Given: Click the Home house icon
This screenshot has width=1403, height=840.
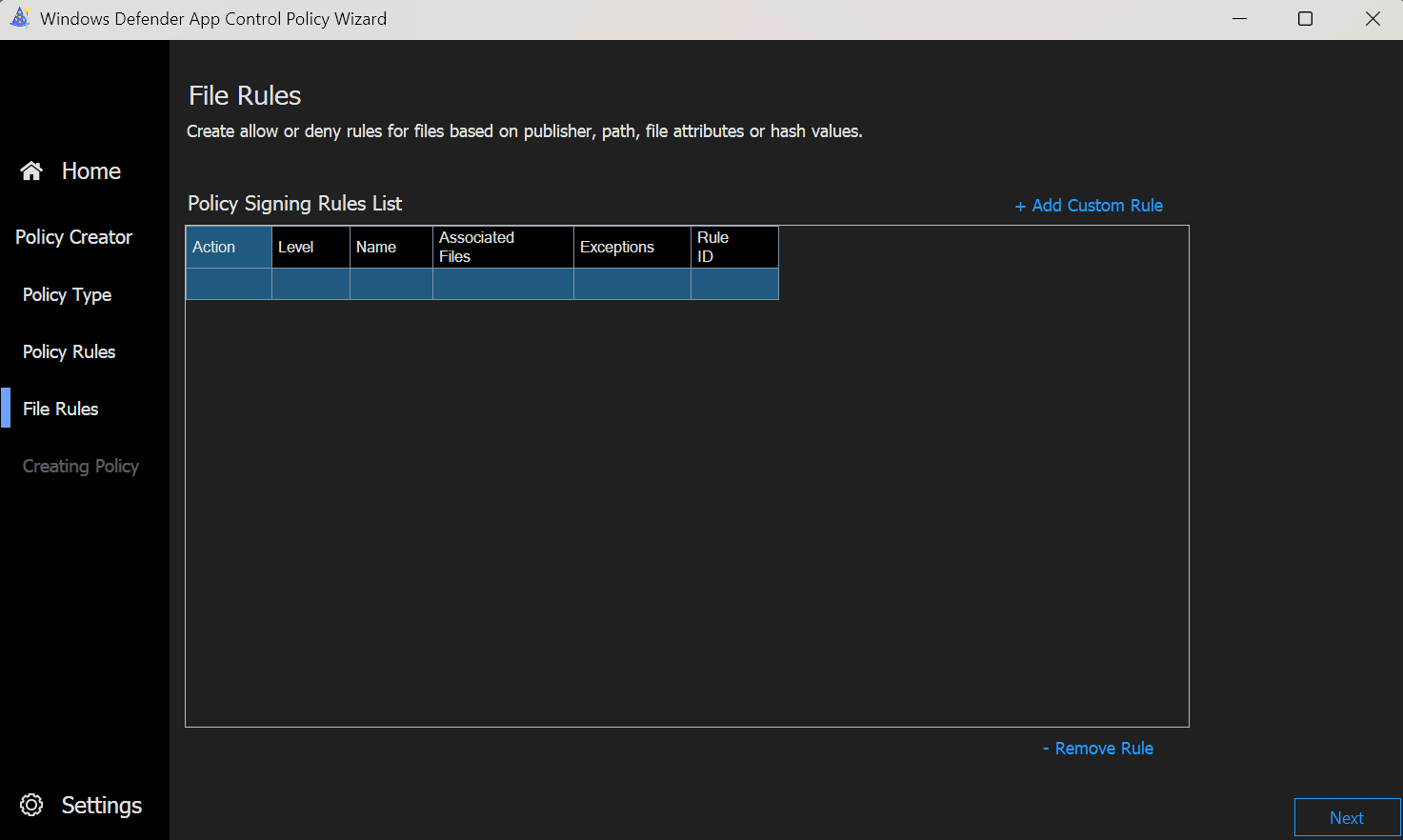Looking at the screenshot, I should coord(31,170).
